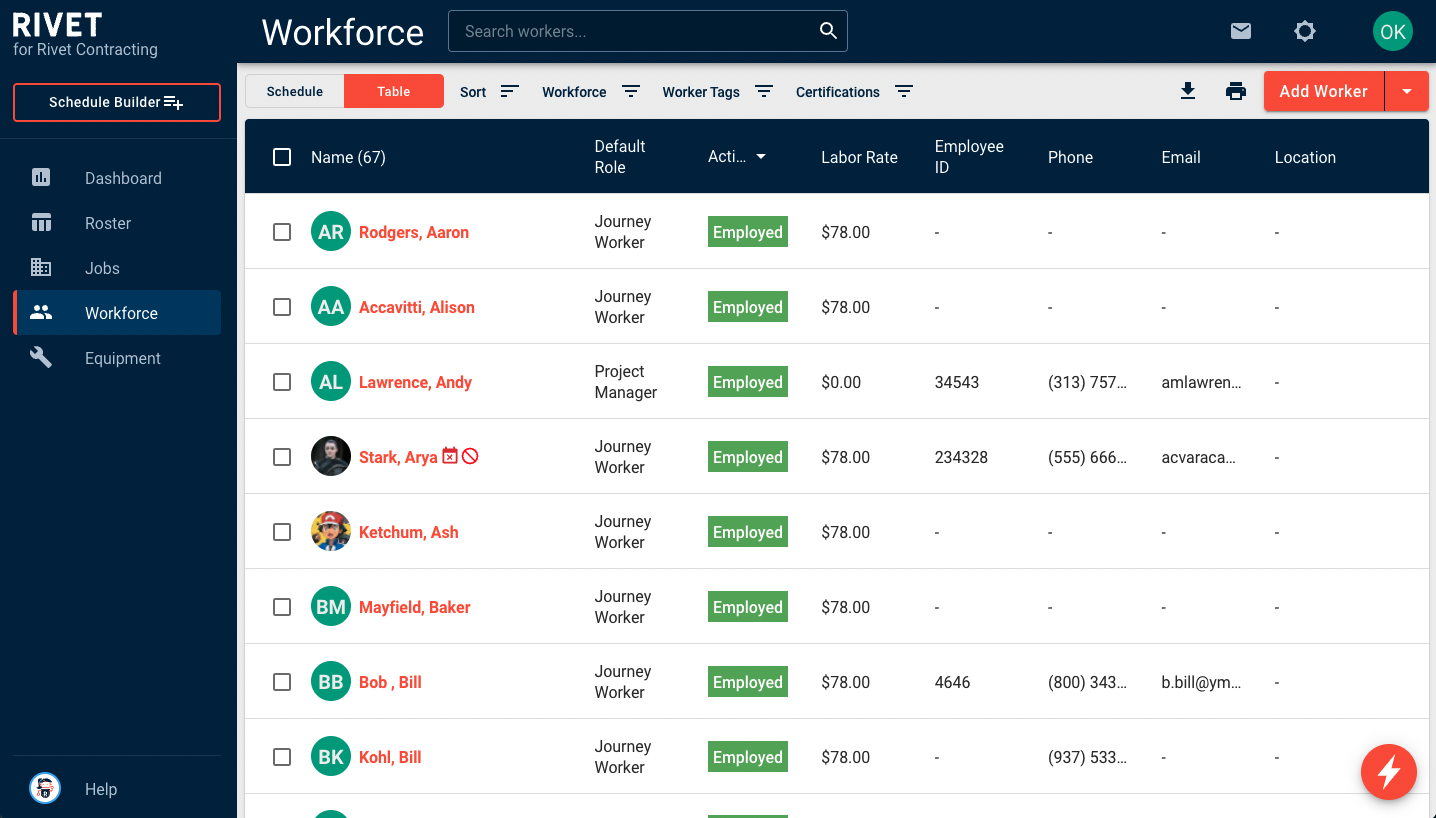Click Ash Ketchum's photo avatar
The width and height of the screenshot is (1436, 818).
[x=331, y=532]
